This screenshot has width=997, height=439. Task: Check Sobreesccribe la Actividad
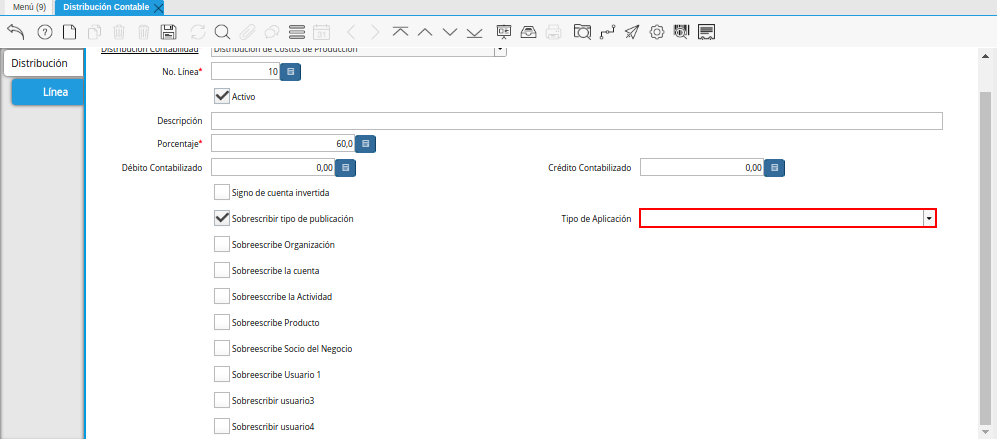222,296
